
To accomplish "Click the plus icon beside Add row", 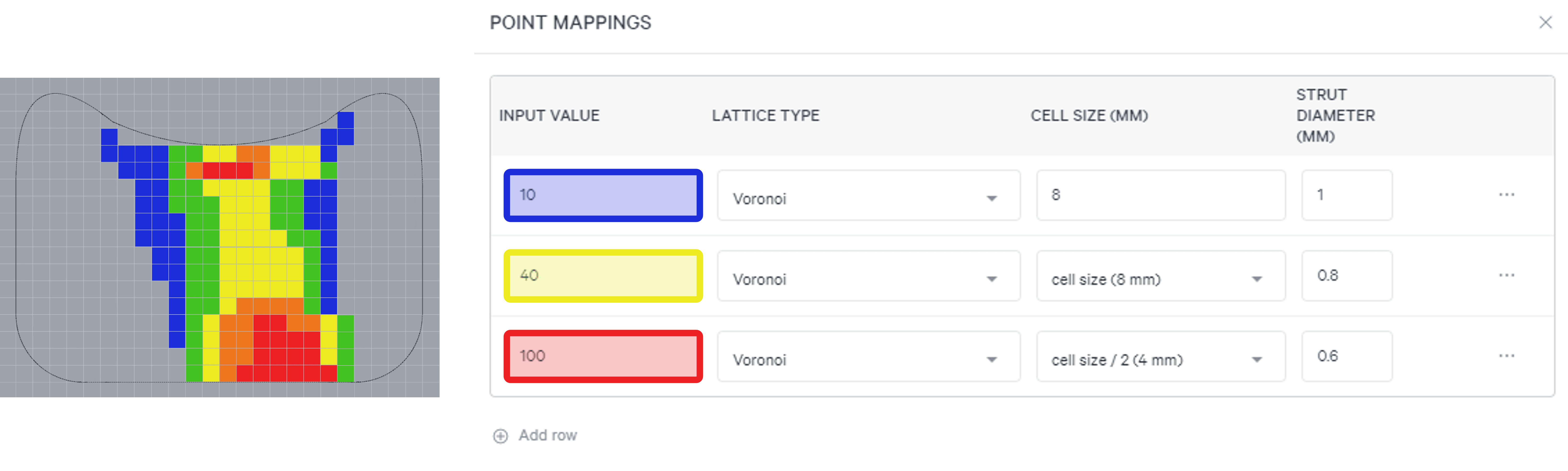I will [x=500, y=436].
